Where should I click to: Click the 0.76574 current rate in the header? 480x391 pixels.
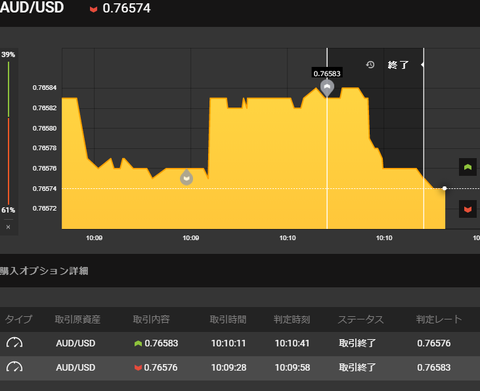126,8
